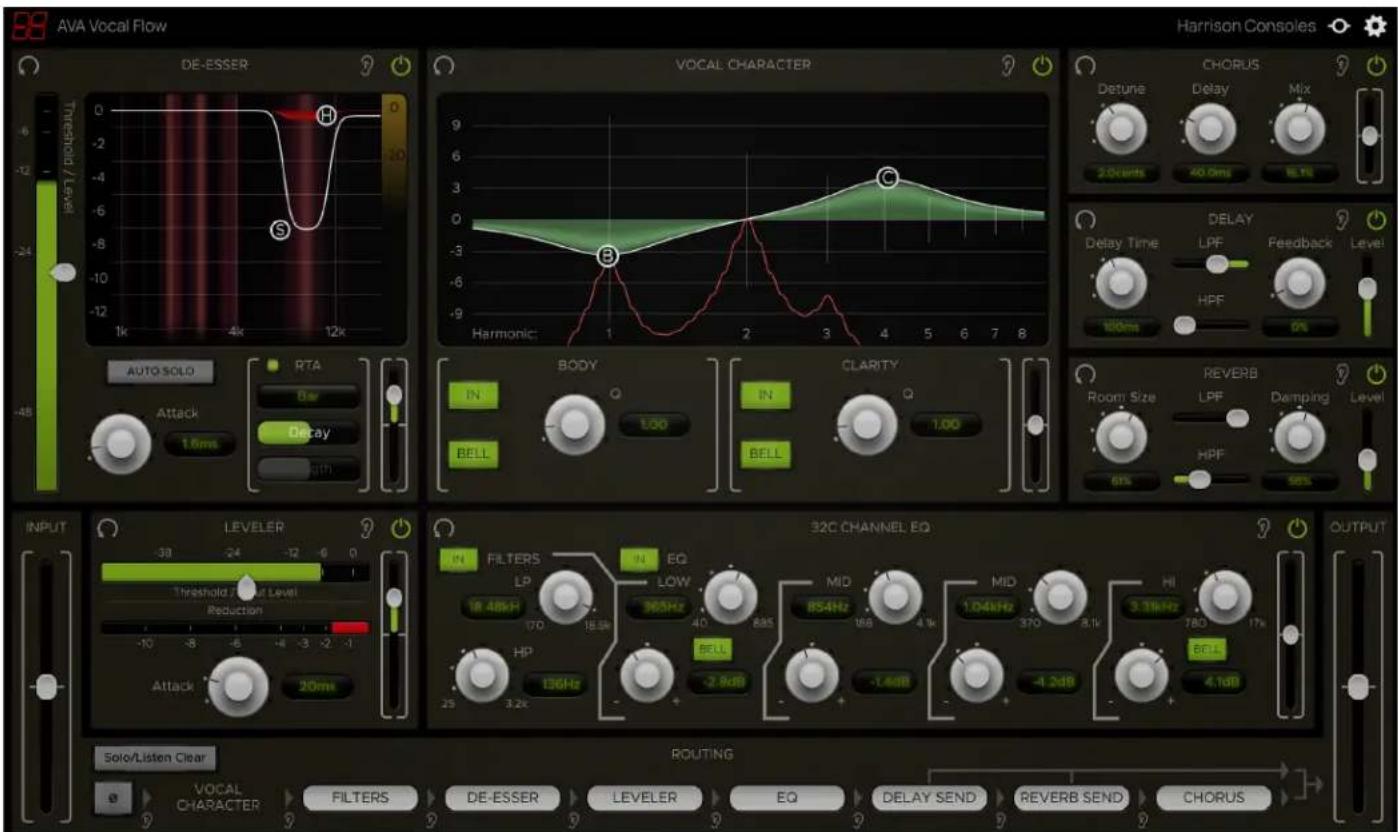The image size is (1398, 832).
Task: Toggle the Body BELL button
Action: pyautogui.click(x=473, y=453)
